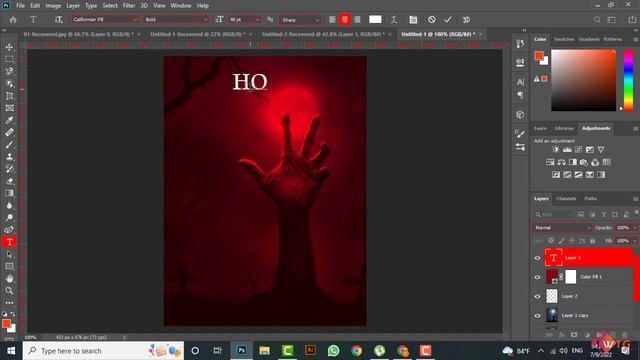The image size is (640, 360).
Task: Select the Eraser tool
Action: (9, 181)
